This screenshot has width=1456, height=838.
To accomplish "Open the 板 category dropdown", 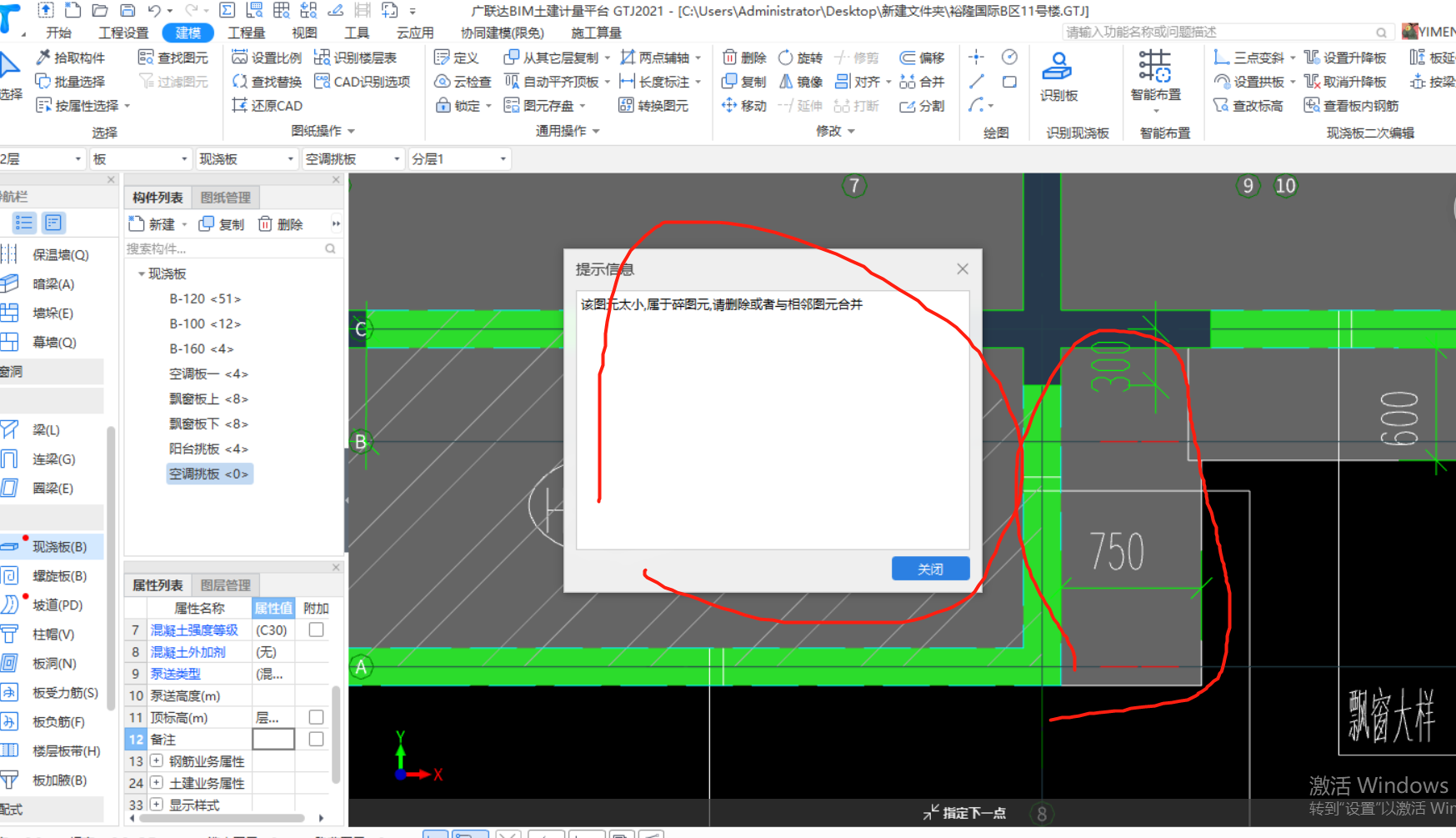I will click(x=141, y=158).
